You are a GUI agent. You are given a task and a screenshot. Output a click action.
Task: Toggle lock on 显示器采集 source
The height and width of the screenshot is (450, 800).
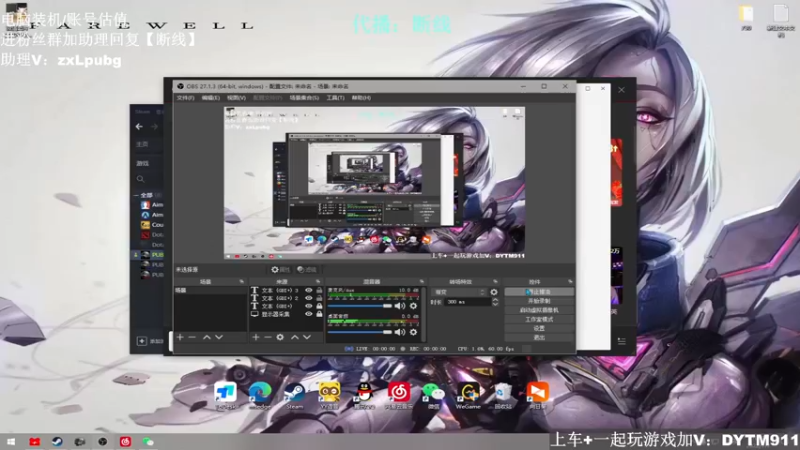[319, 314]
